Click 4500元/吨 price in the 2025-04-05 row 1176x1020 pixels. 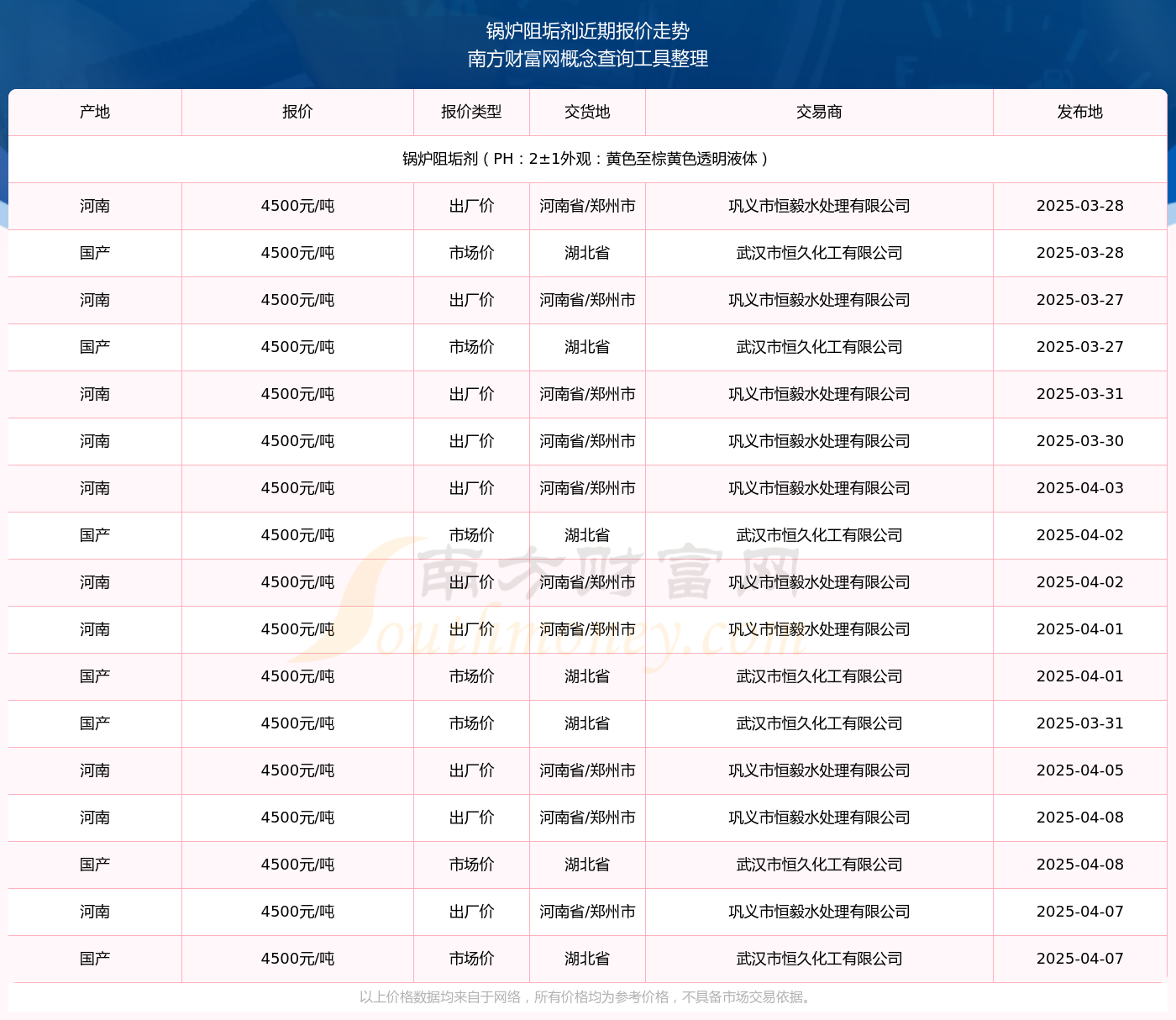(297, 770)
